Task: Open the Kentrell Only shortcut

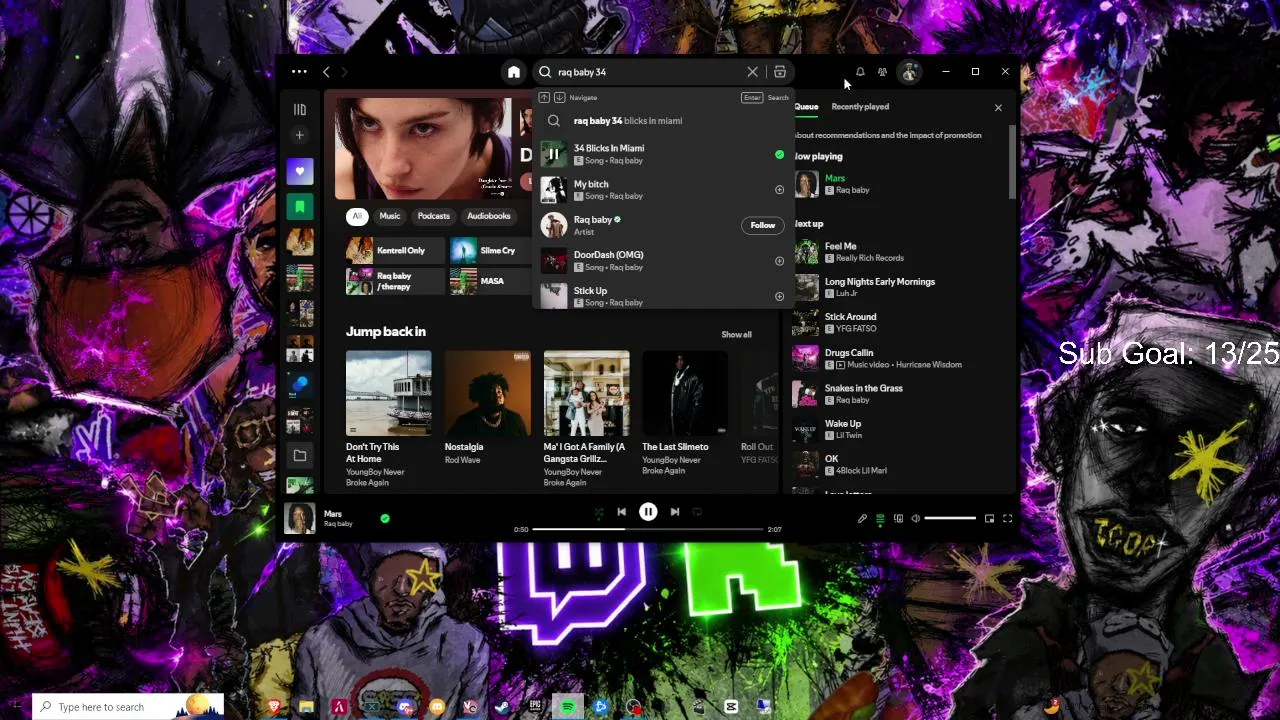Action: [x=395, y=251]
